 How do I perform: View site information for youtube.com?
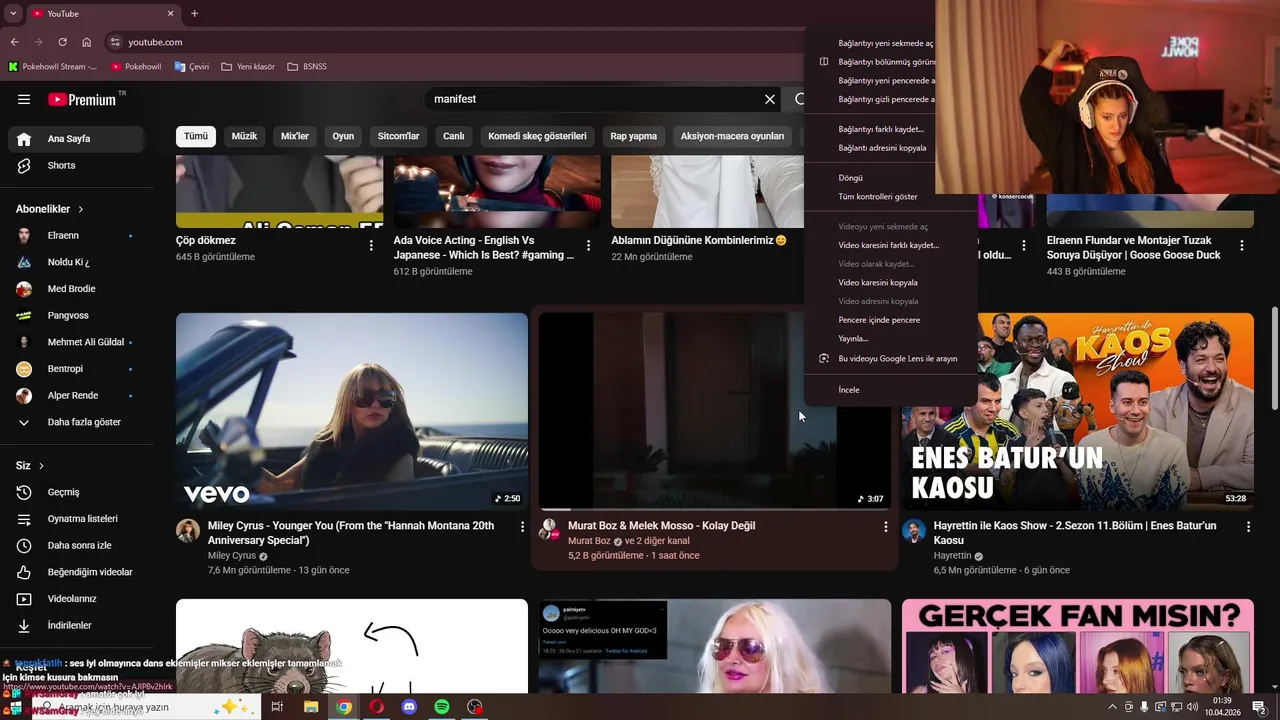tap(115, 42)
